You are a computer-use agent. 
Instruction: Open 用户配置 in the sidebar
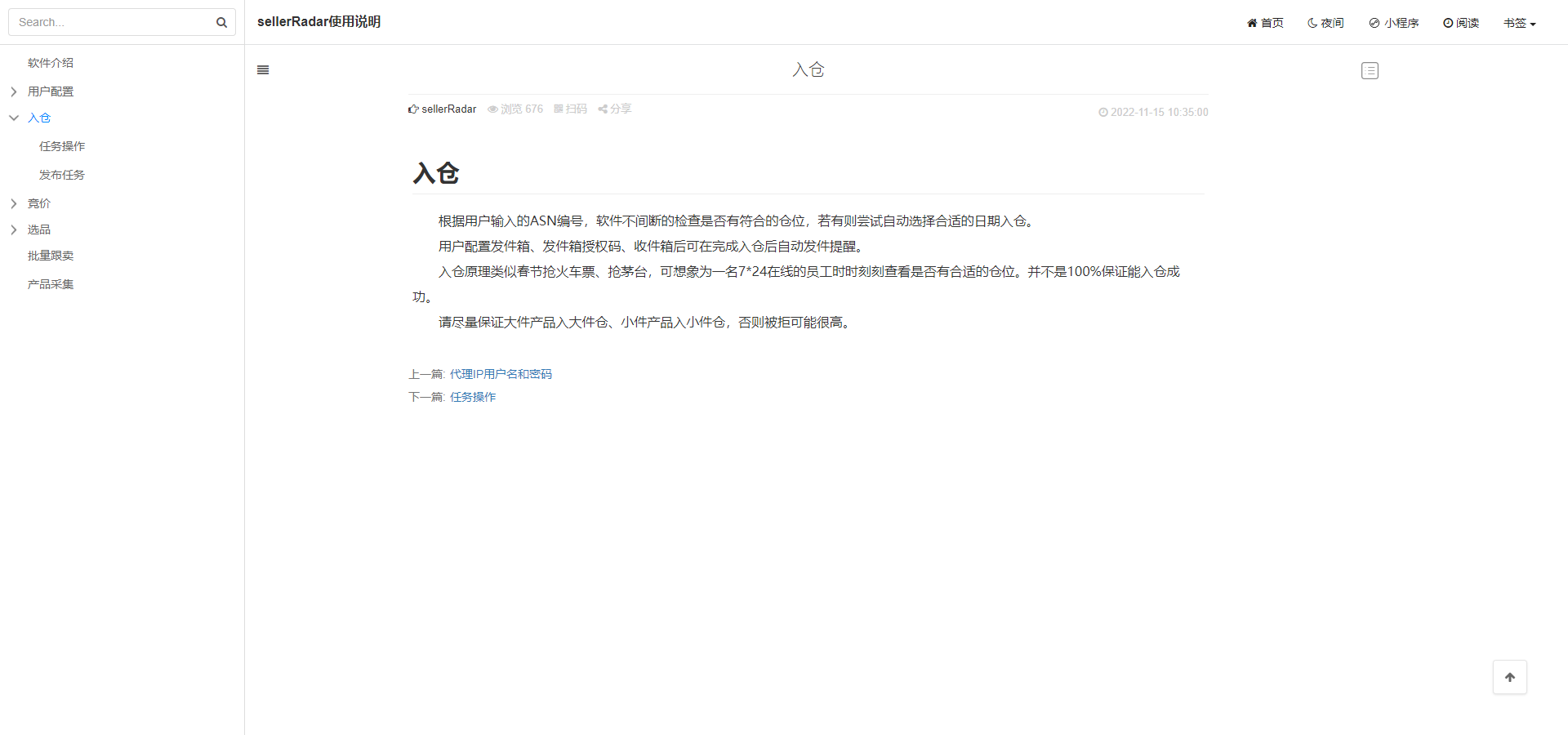tap(51, 91)
